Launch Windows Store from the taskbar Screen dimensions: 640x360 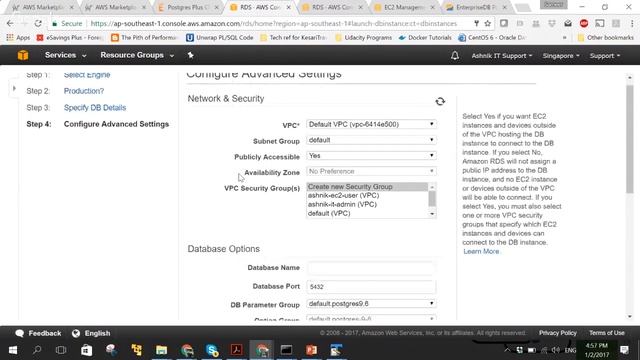(x=86, y=350)
